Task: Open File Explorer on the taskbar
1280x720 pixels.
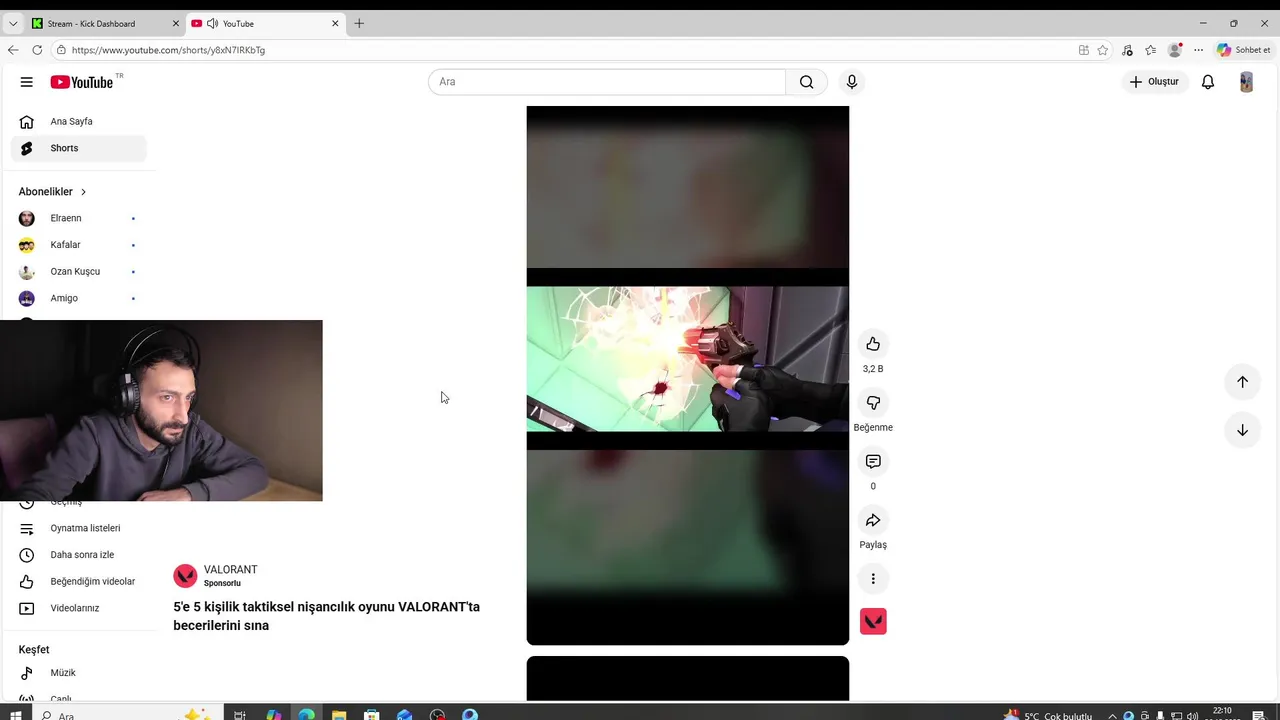Action: (x=339, y=715)
